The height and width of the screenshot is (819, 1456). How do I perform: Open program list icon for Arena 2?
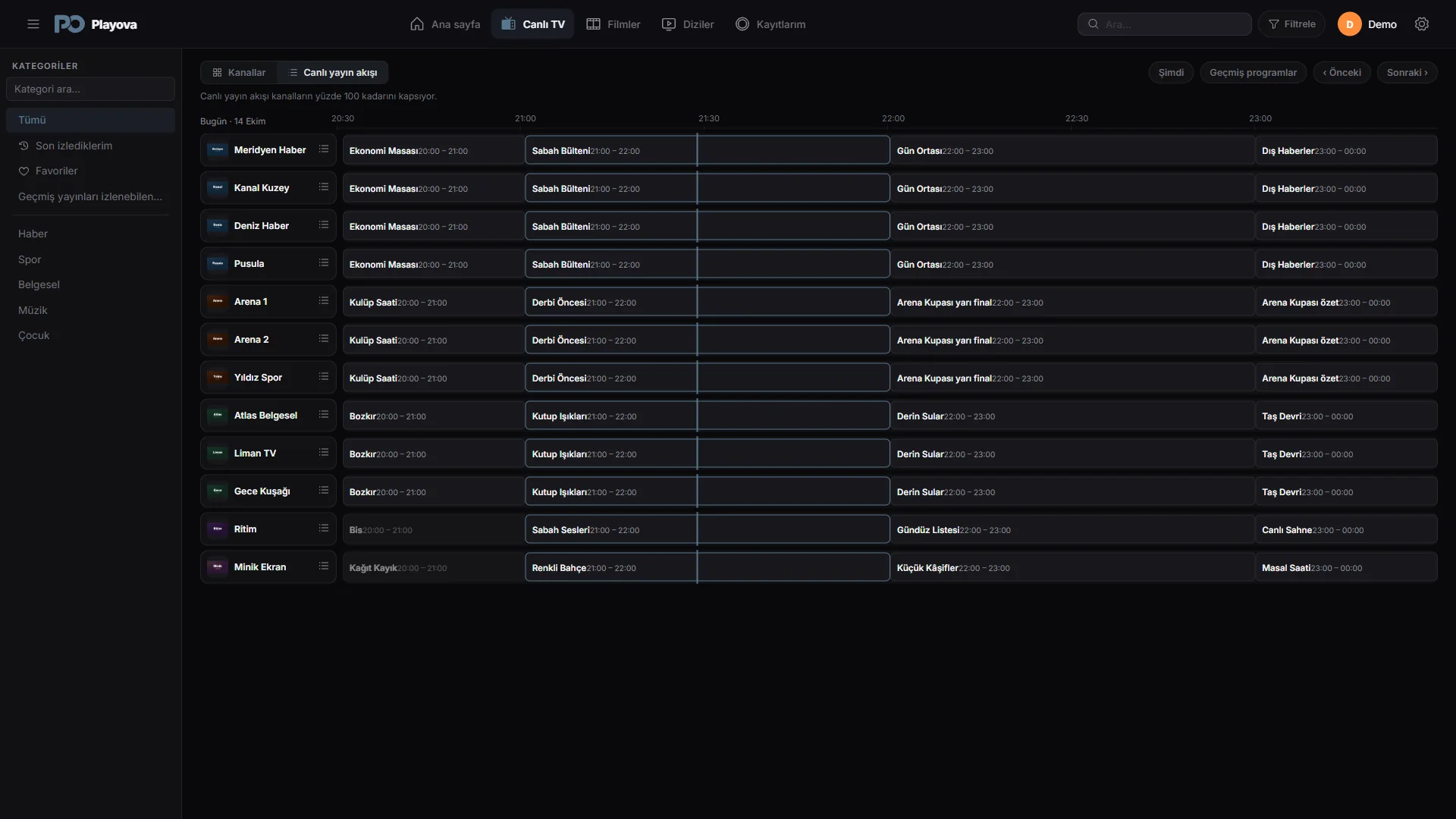(324, 339)
